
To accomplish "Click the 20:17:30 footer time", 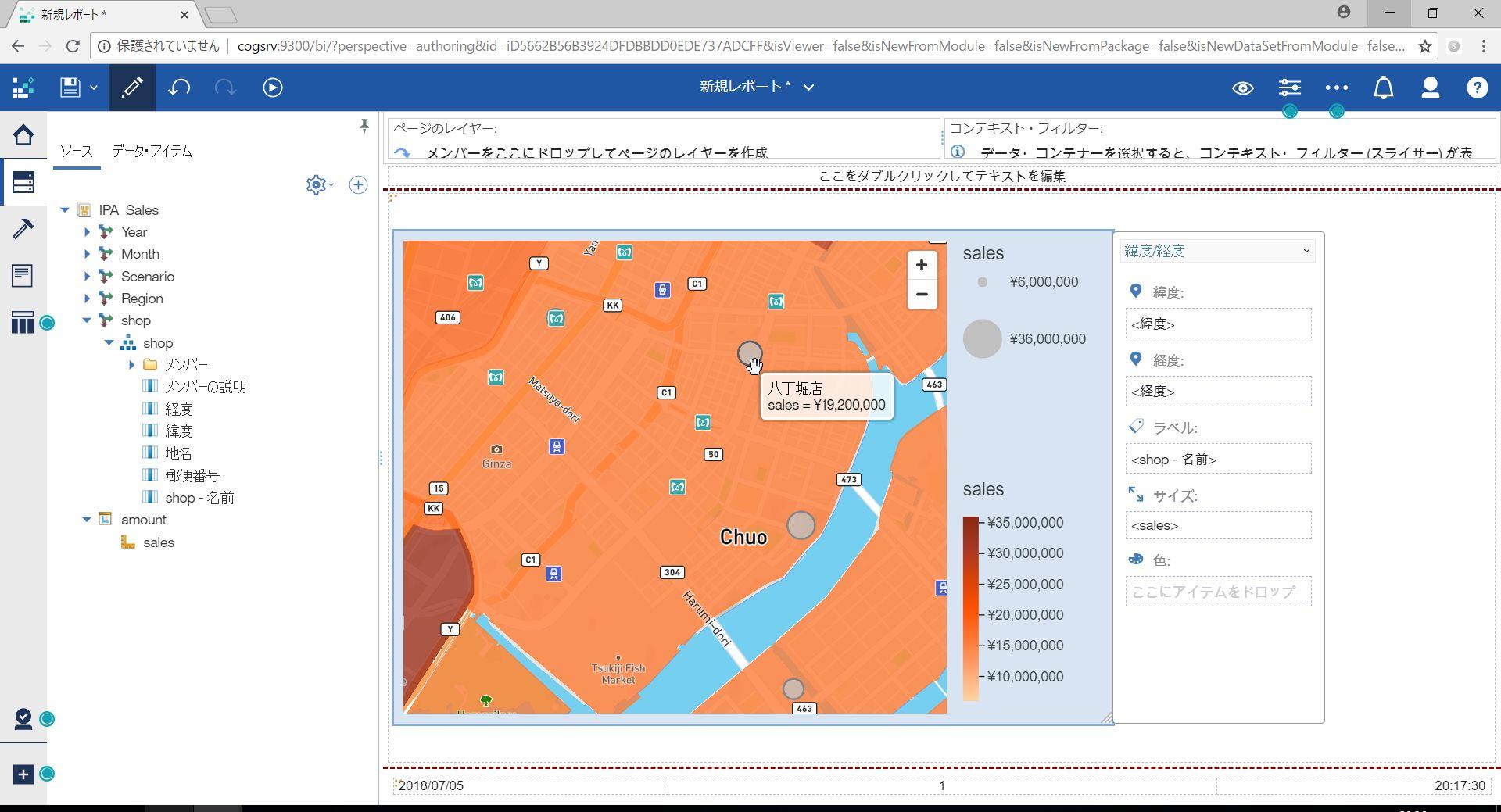I will [x=1460, y=786].
